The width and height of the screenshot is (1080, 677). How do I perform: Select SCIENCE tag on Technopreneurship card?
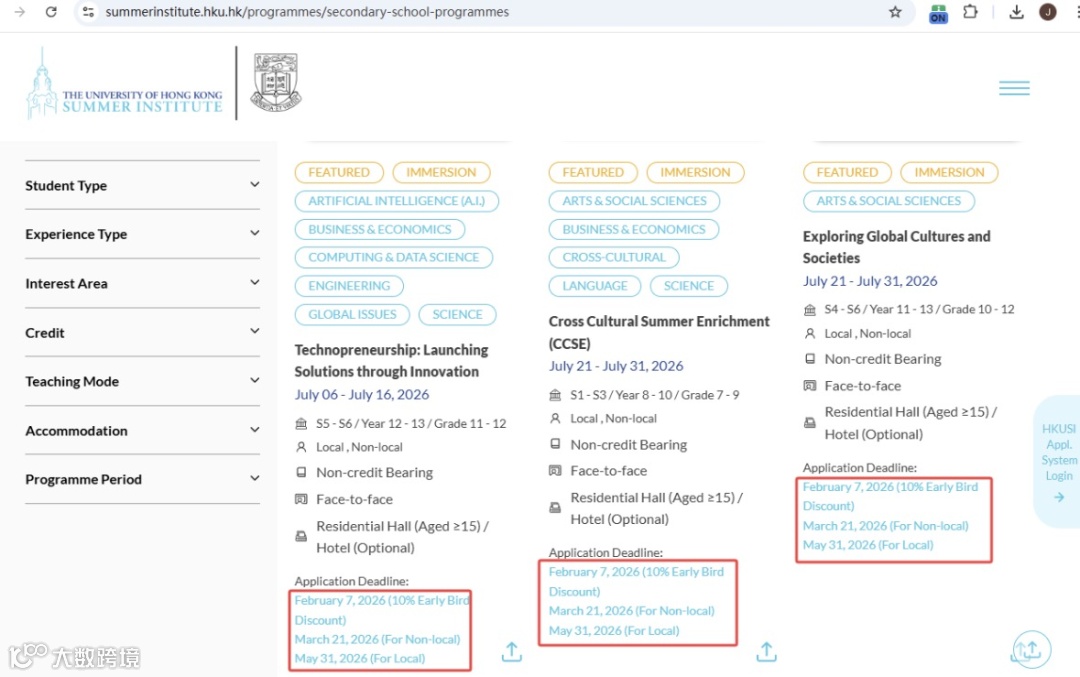coord(457,315)
